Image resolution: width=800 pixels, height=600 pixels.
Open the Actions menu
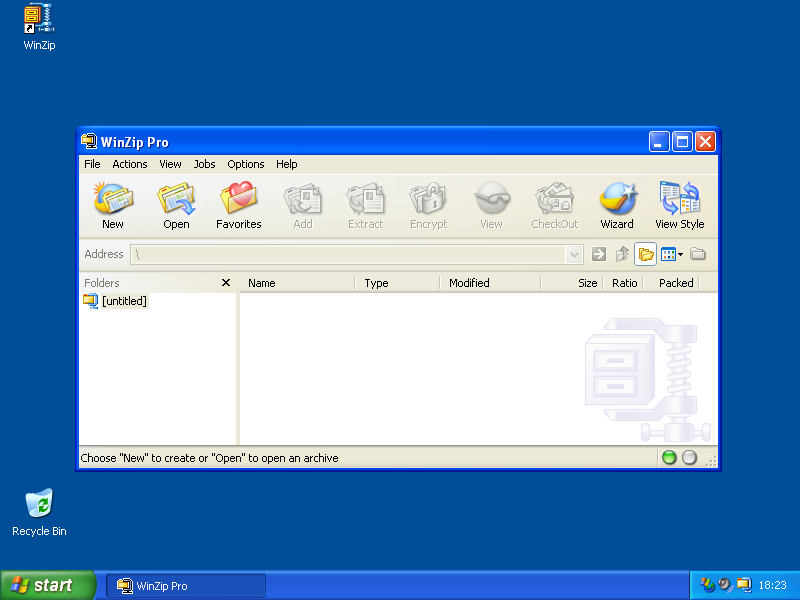129,164
